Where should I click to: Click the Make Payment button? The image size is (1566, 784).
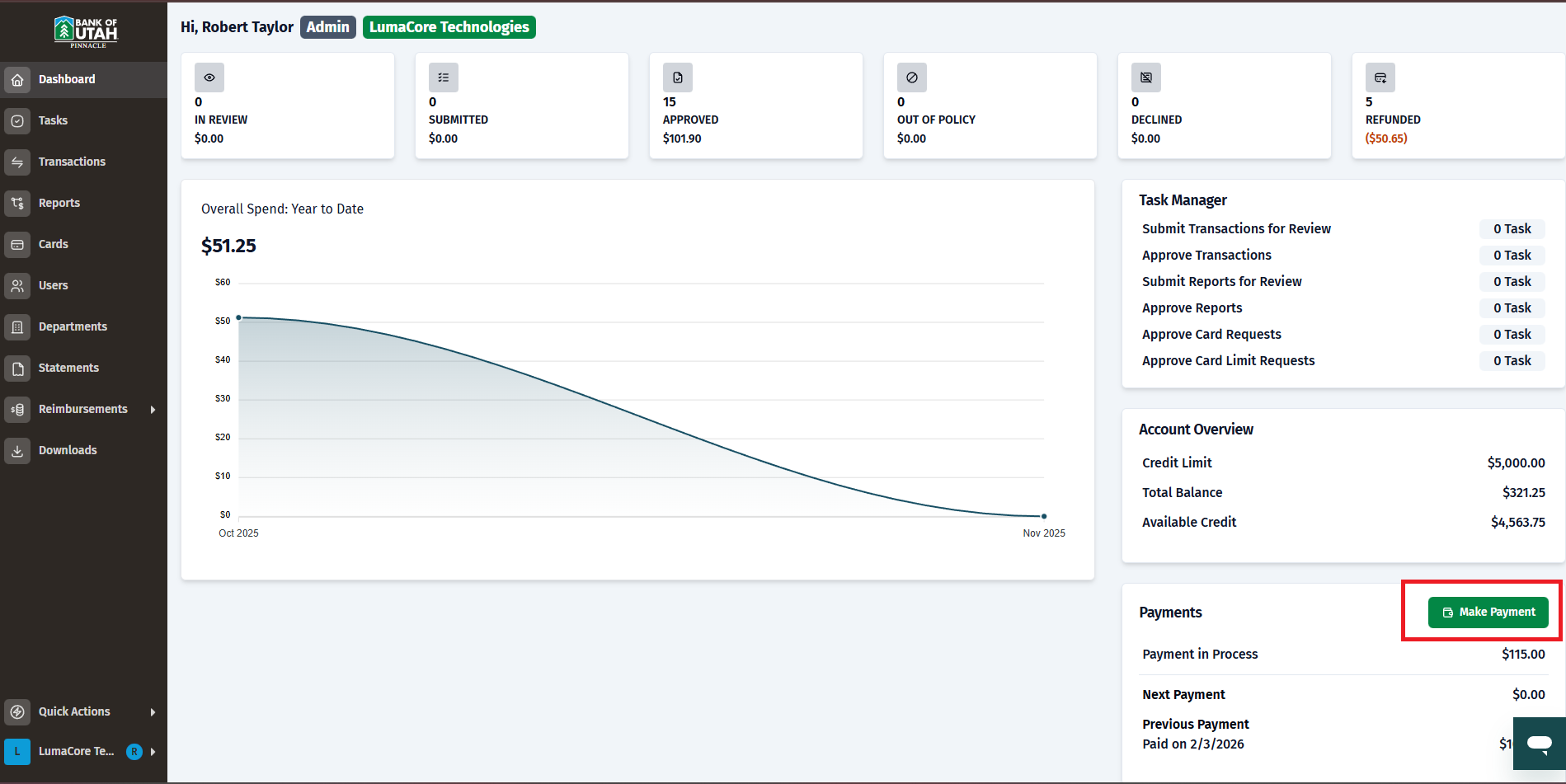point(1488,612)
